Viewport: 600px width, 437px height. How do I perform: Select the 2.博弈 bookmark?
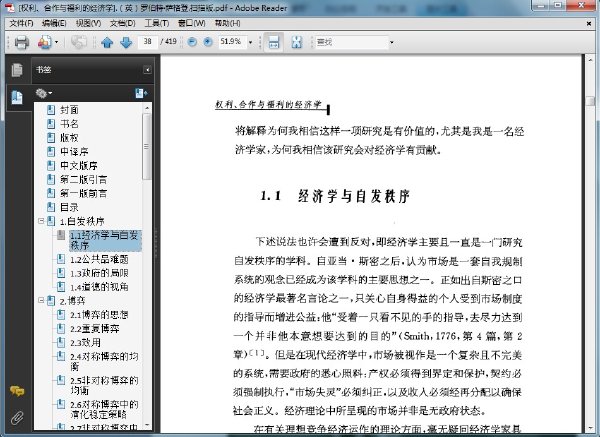[72, 301]
